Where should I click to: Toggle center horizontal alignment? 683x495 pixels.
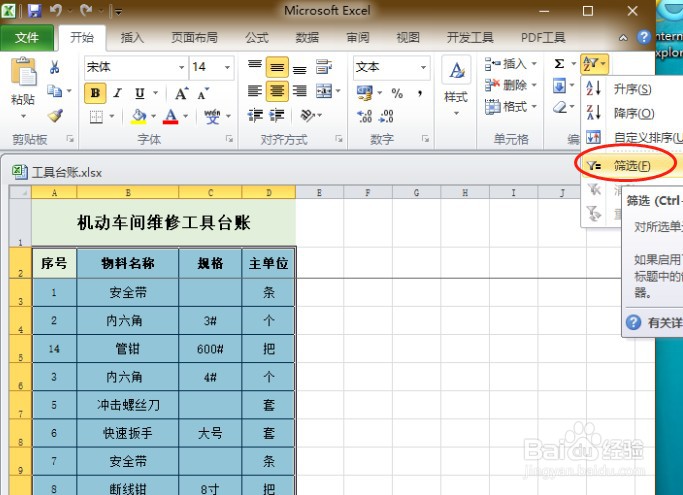pyautogui.click(x=277, y=91)
